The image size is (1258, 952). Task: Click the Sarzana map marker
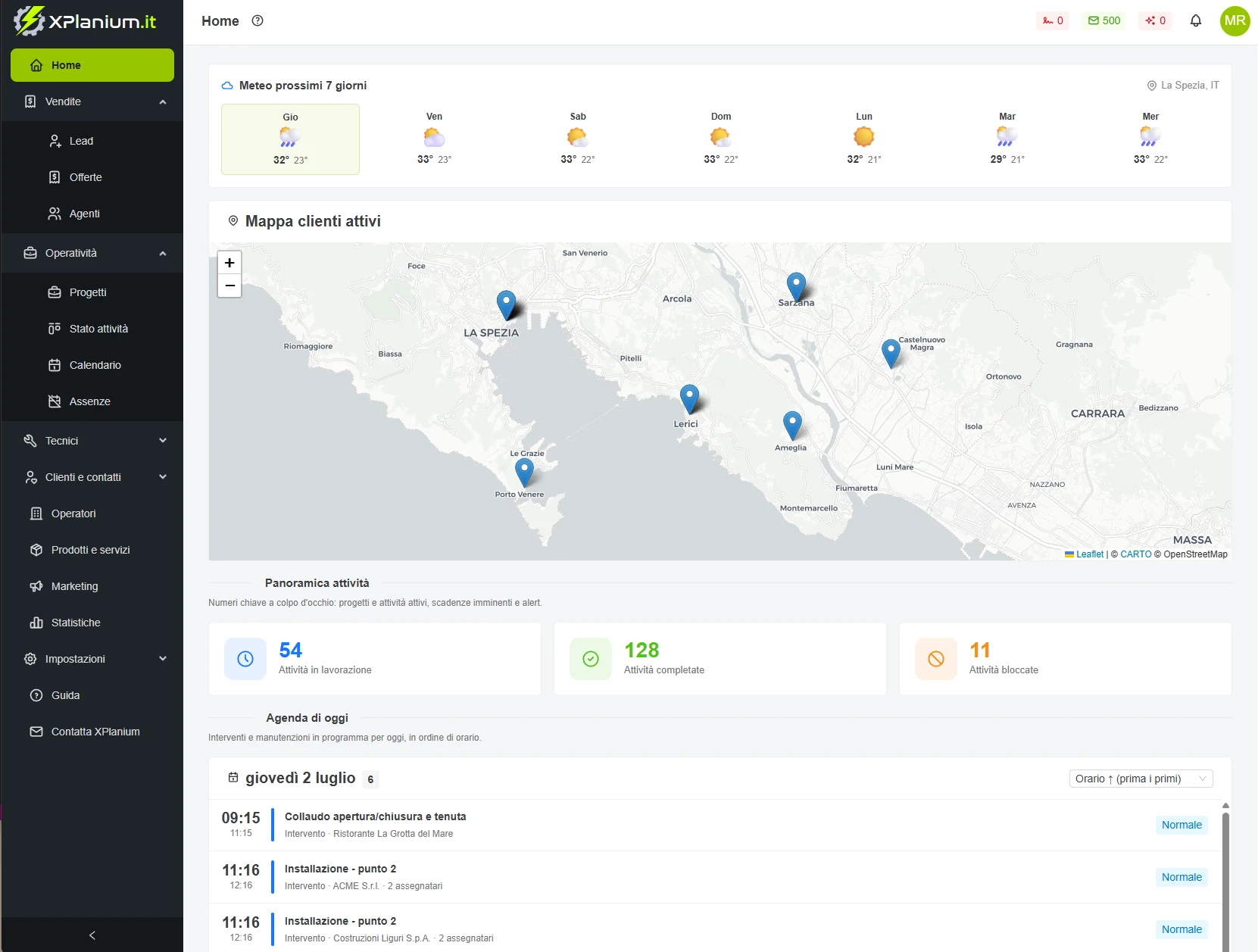click(x=796, y=286)
